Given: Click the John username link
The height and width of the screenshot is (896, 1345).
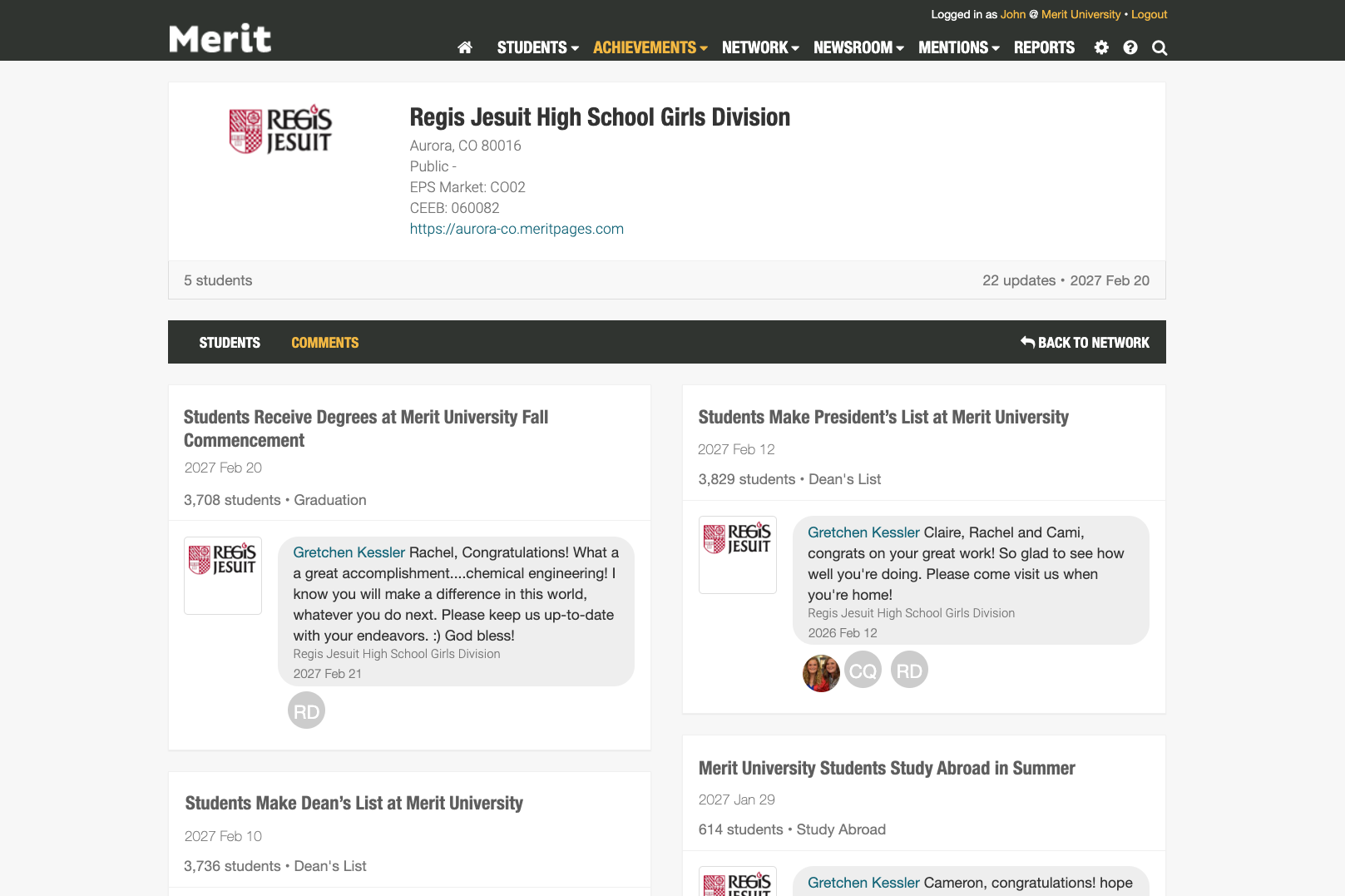Looking at the screenshot, I should point(1013,14).
